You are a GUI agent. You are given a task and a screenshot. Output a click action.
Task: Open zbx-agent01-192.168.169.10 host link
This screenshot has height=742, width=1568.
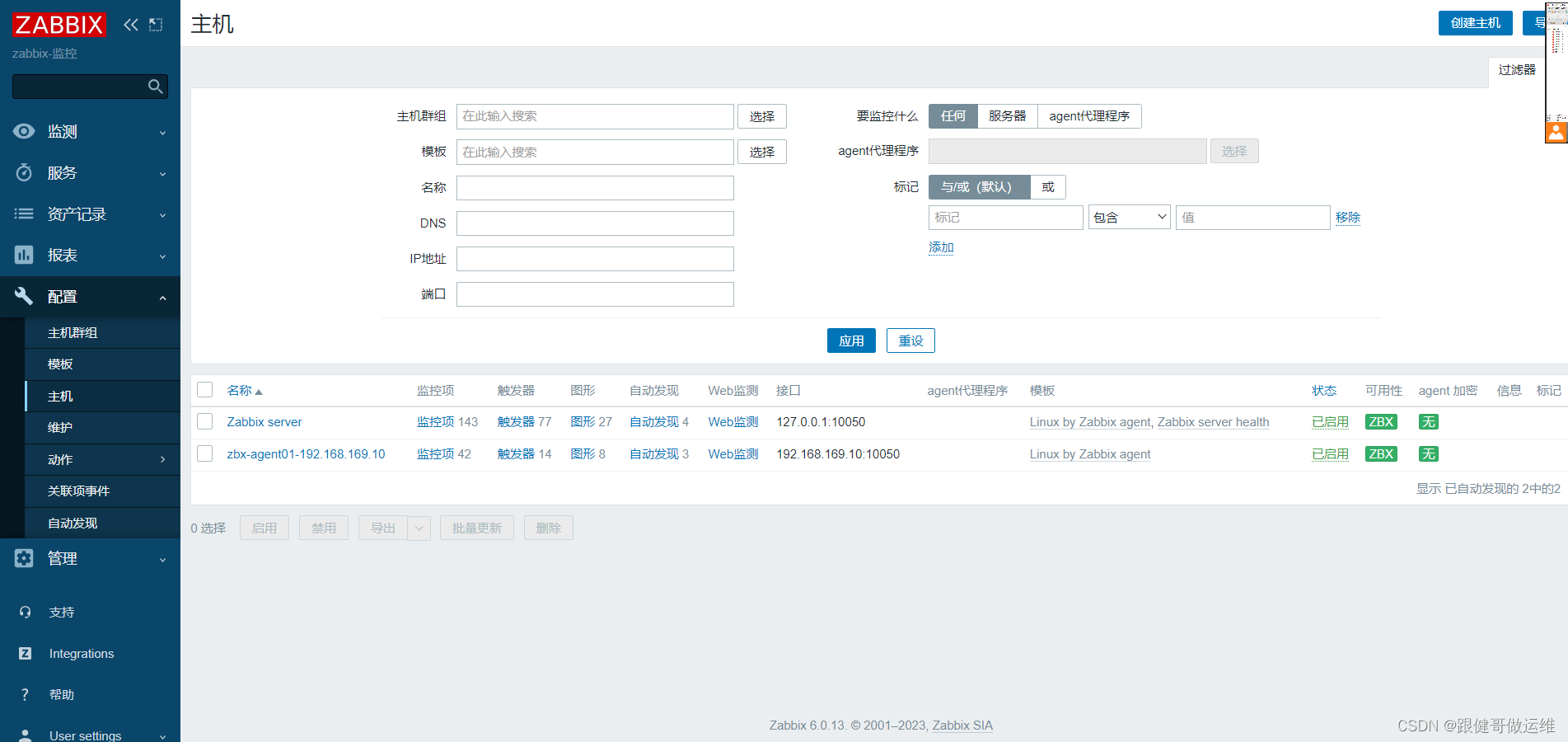tap(306, 454)
